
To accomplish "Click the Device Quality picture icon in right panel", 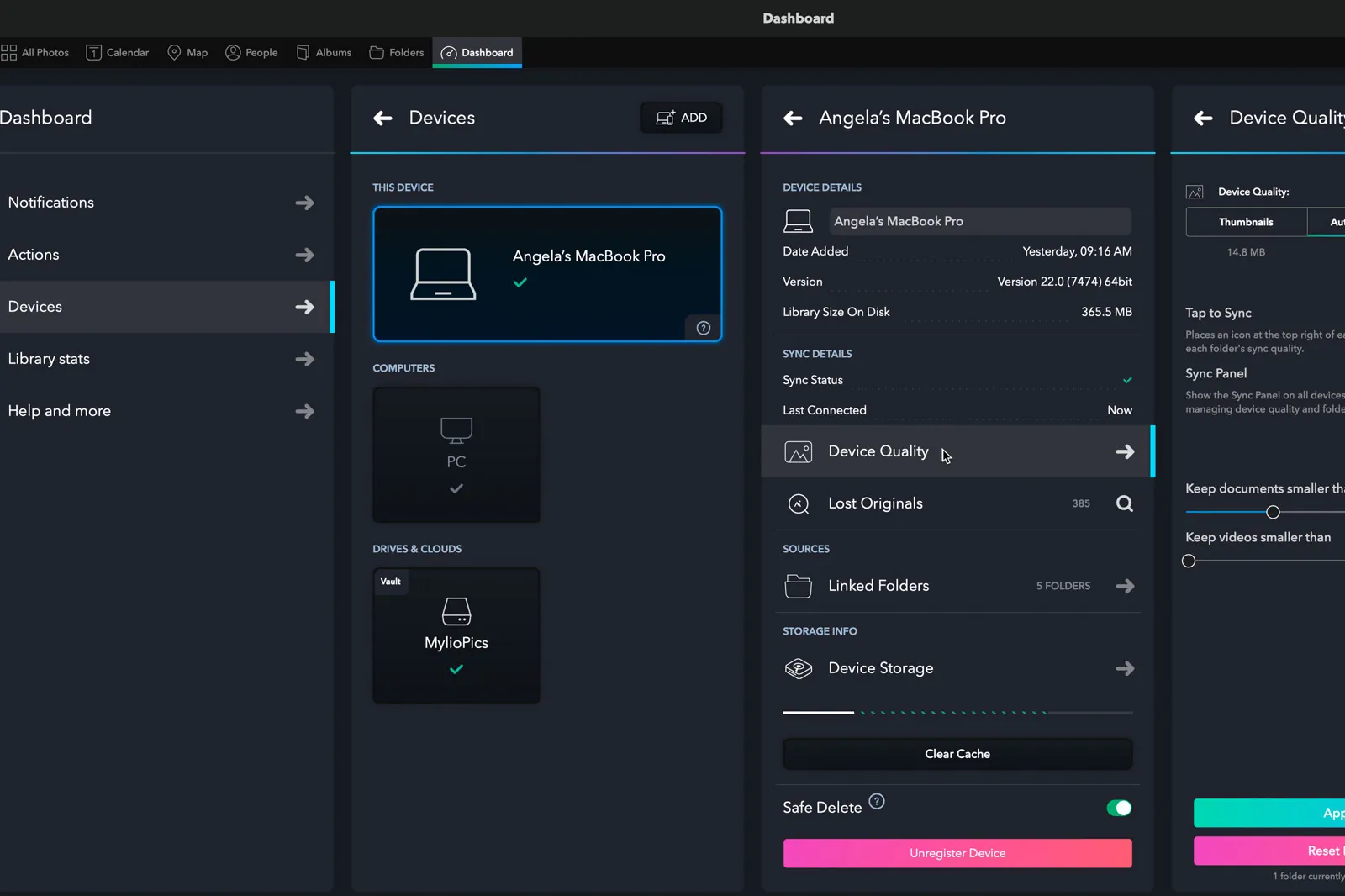I will (x=1195, y=192).
